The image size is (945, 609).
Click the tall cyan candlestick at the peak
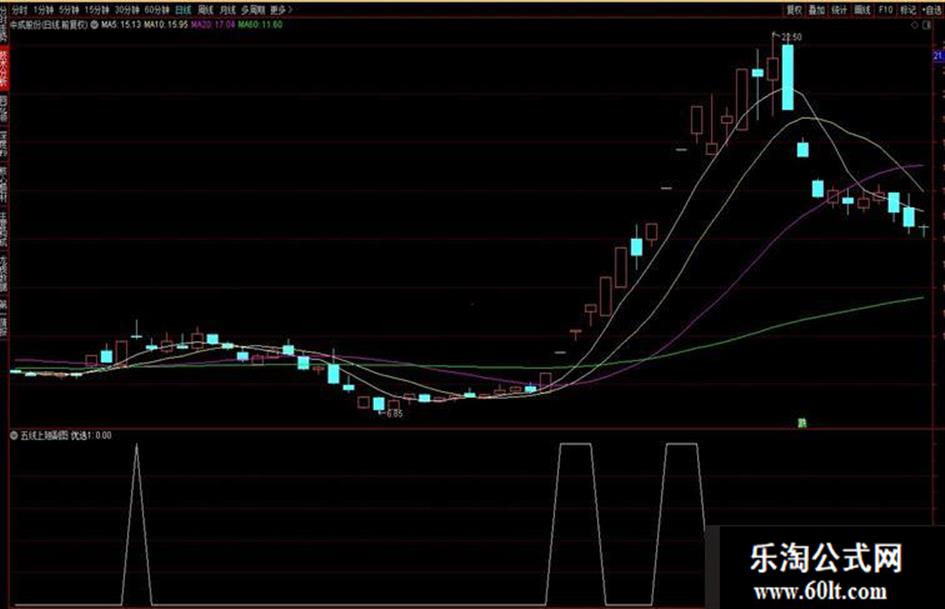tap(788, 77)
